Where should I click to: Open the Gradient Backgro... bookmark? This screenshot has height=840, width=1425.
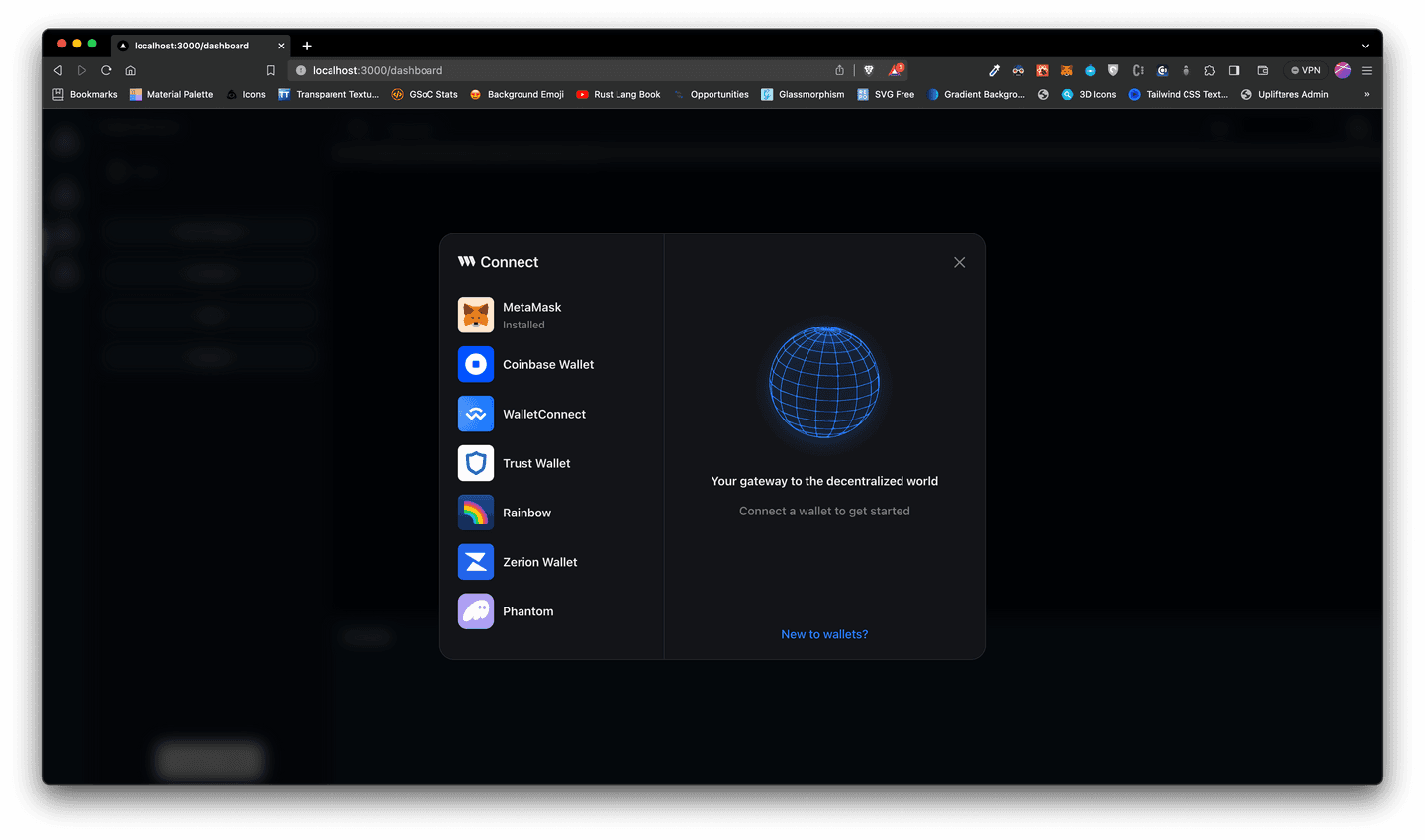point(976,94)
